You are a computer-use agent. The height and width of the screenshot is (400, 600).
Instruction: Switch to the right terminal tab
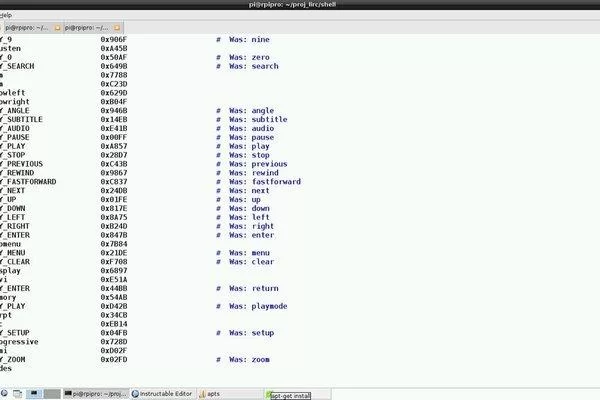[92, 28]
